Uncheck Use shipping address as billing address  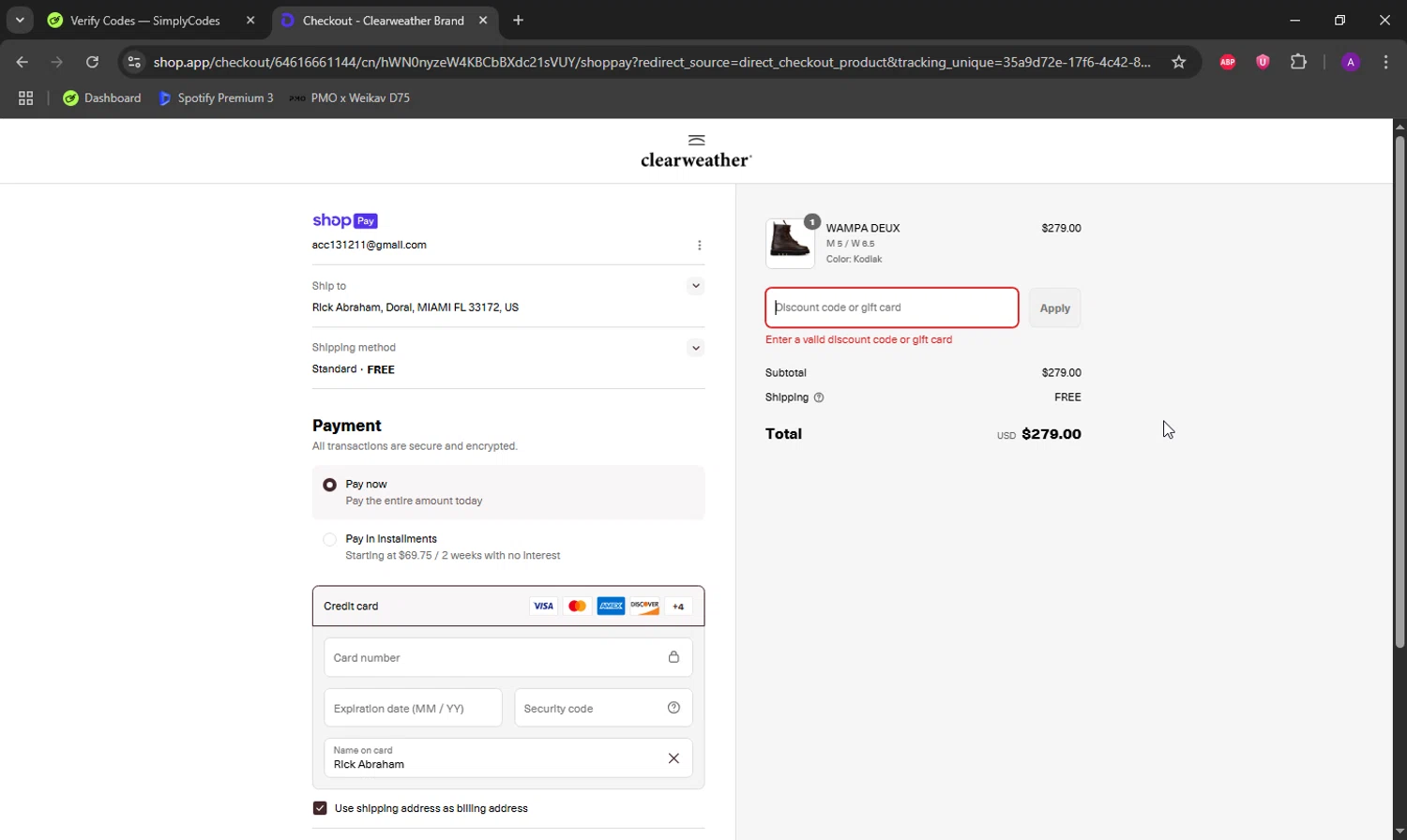320,808
